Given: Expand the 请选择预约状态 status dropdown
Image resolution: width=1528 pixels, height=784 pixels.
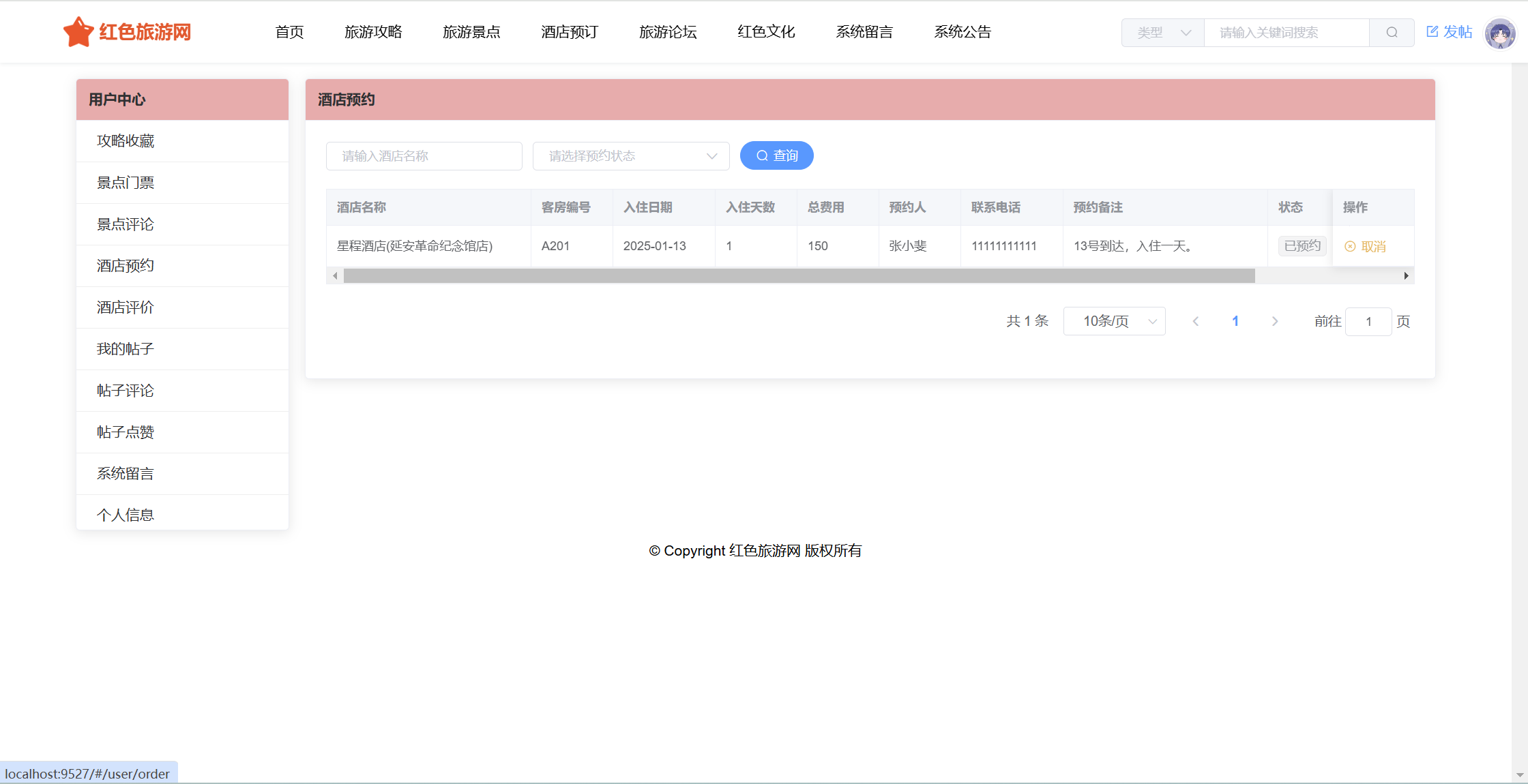Looking at the screenshot, I should click(630, 156).
